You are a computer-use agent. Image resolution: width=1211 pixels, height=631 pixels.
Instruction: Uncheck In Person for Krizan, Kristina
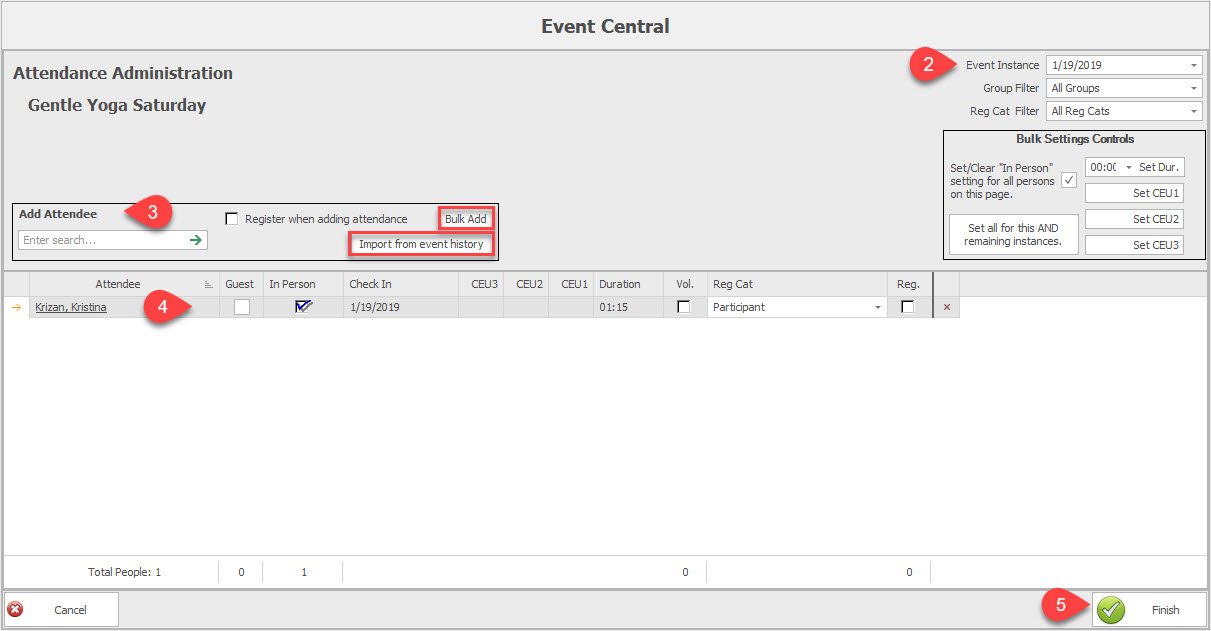(303, 308)
